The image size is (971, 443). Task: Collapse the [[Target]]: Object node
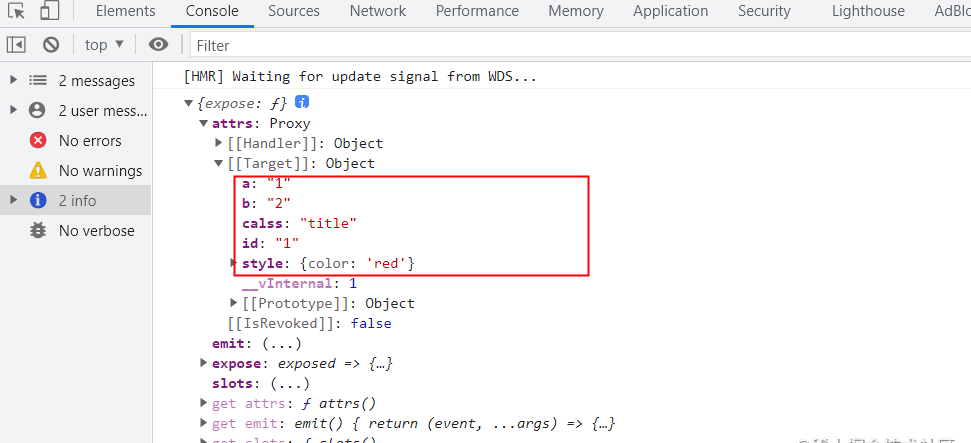219,164
